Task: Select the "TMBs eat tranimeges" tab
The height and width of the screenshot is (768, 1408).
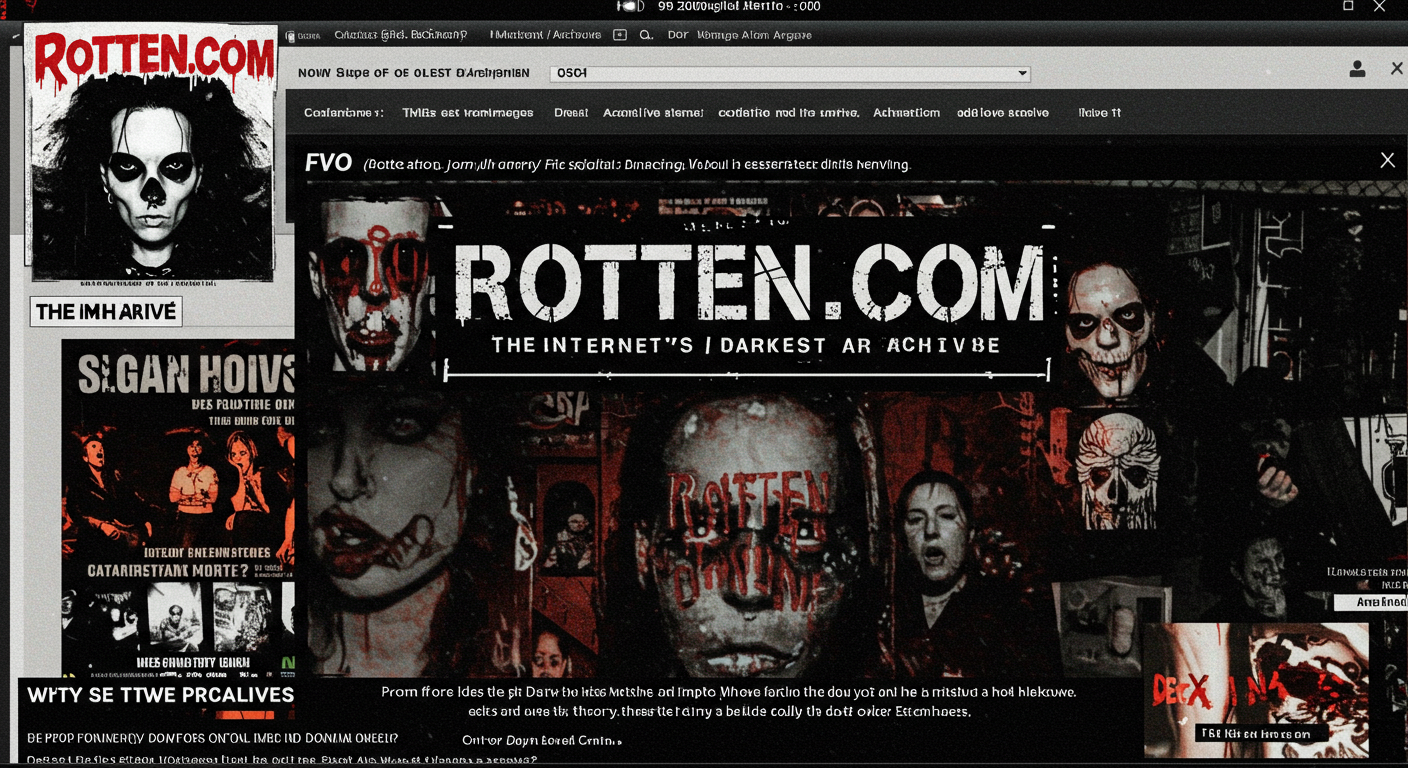Action: point(468,113)
